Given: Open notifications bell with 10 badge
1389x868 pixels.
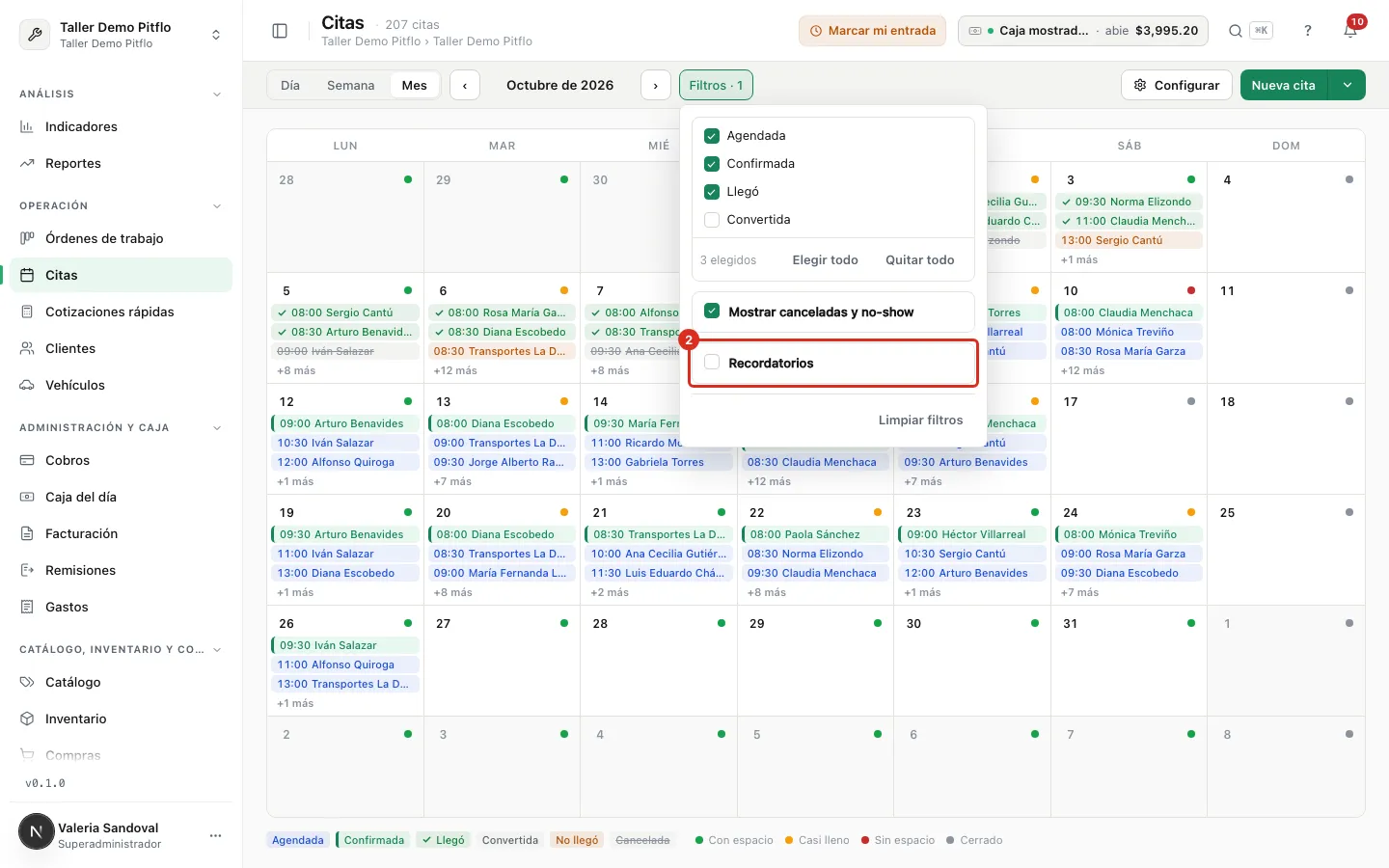Looking at the screenshot, I should (1350, 30).
